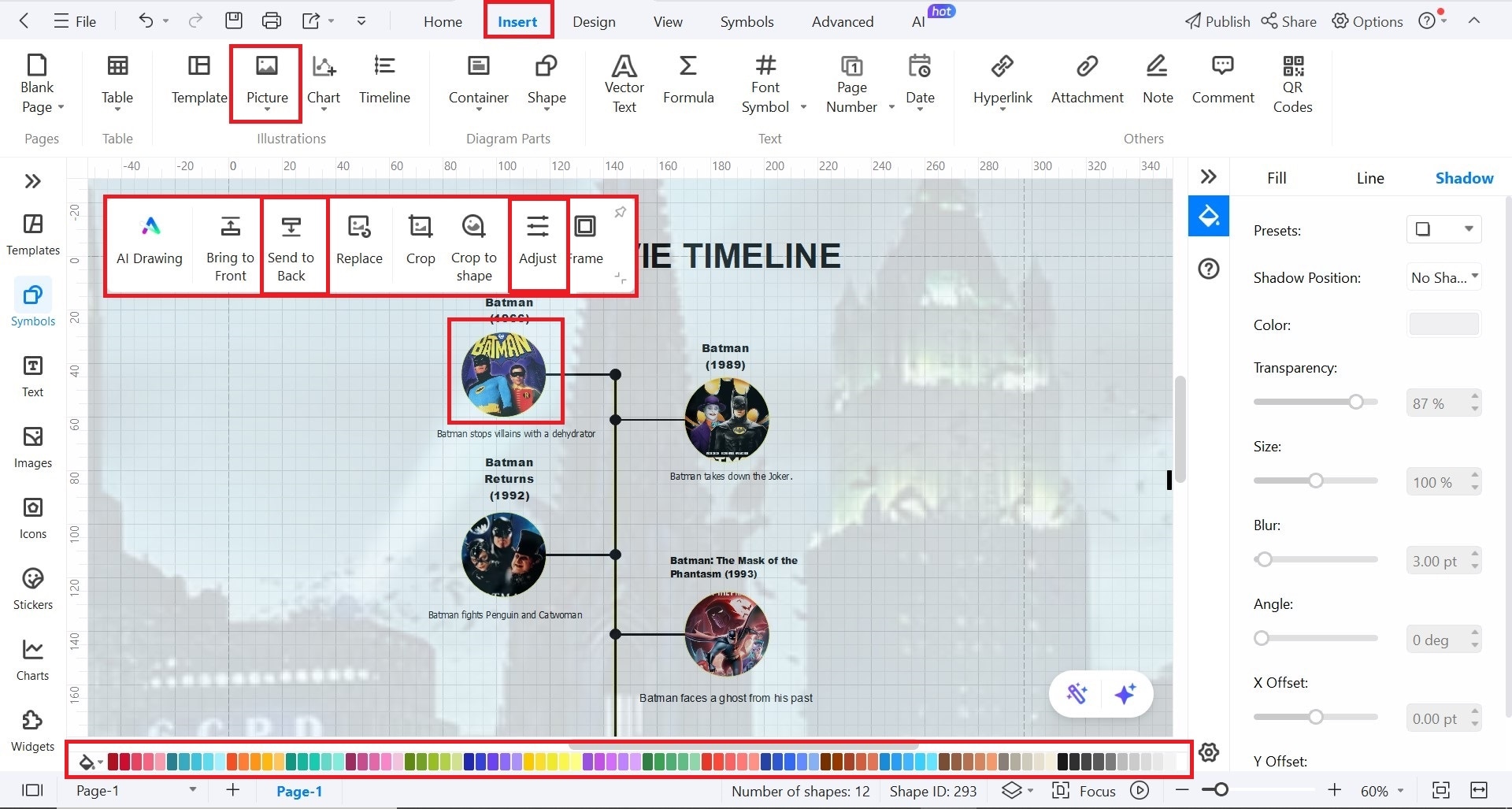
Task: Open picture Adjust options
Action: click(538, 241)
